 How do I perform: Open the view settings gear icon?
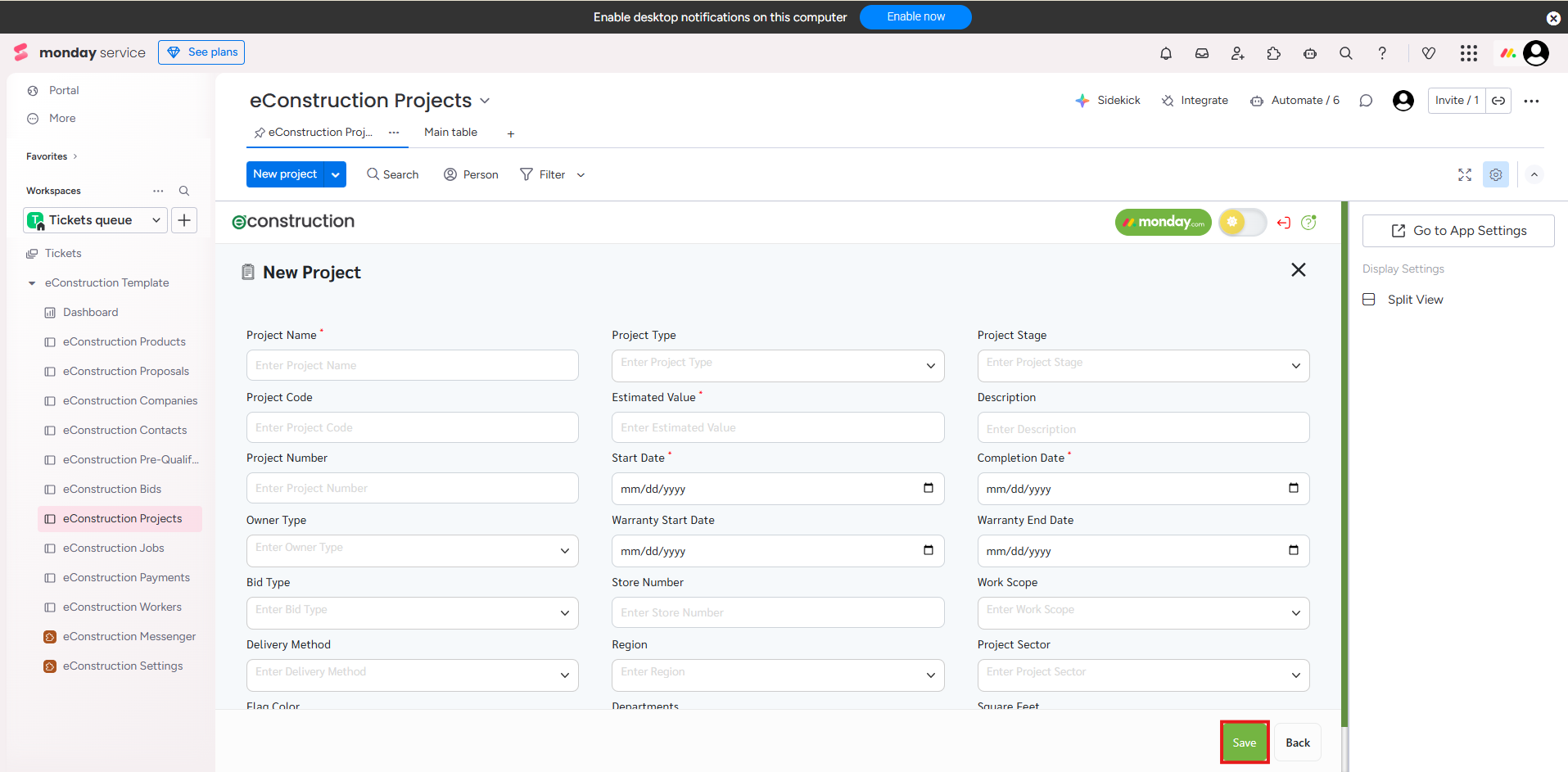pos(1496,174)
